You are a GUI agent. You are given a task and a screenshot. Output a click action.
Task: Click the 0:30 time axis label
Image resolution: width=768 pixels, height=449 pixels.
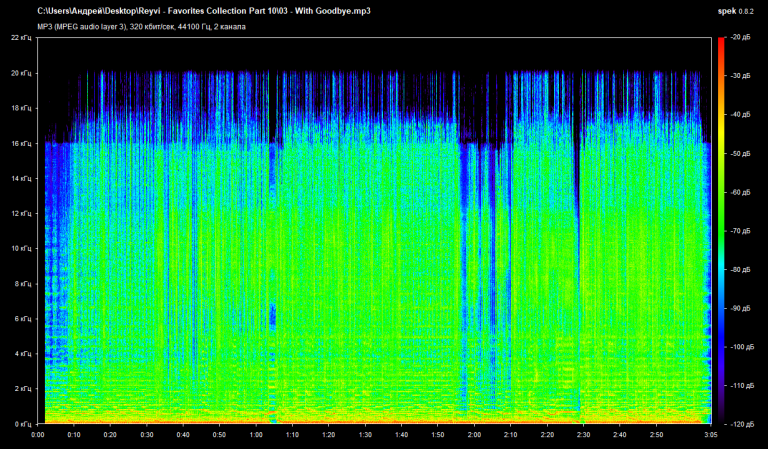click(147, 435)
